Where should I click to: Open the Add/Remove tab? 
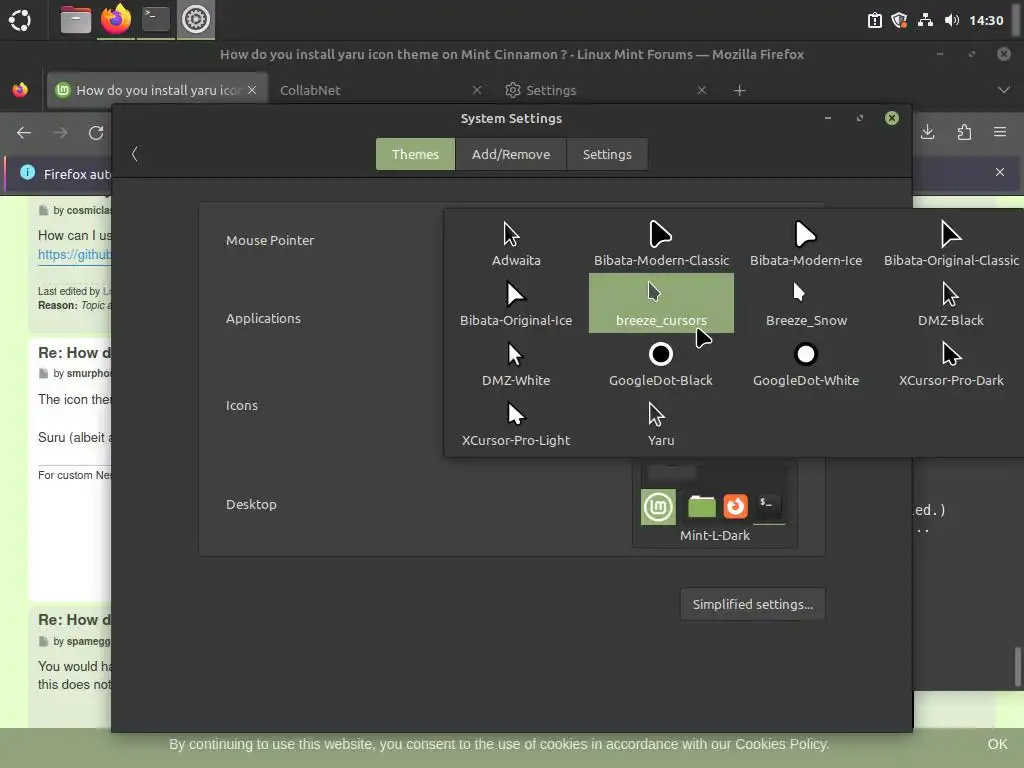[x=511, y=154]
